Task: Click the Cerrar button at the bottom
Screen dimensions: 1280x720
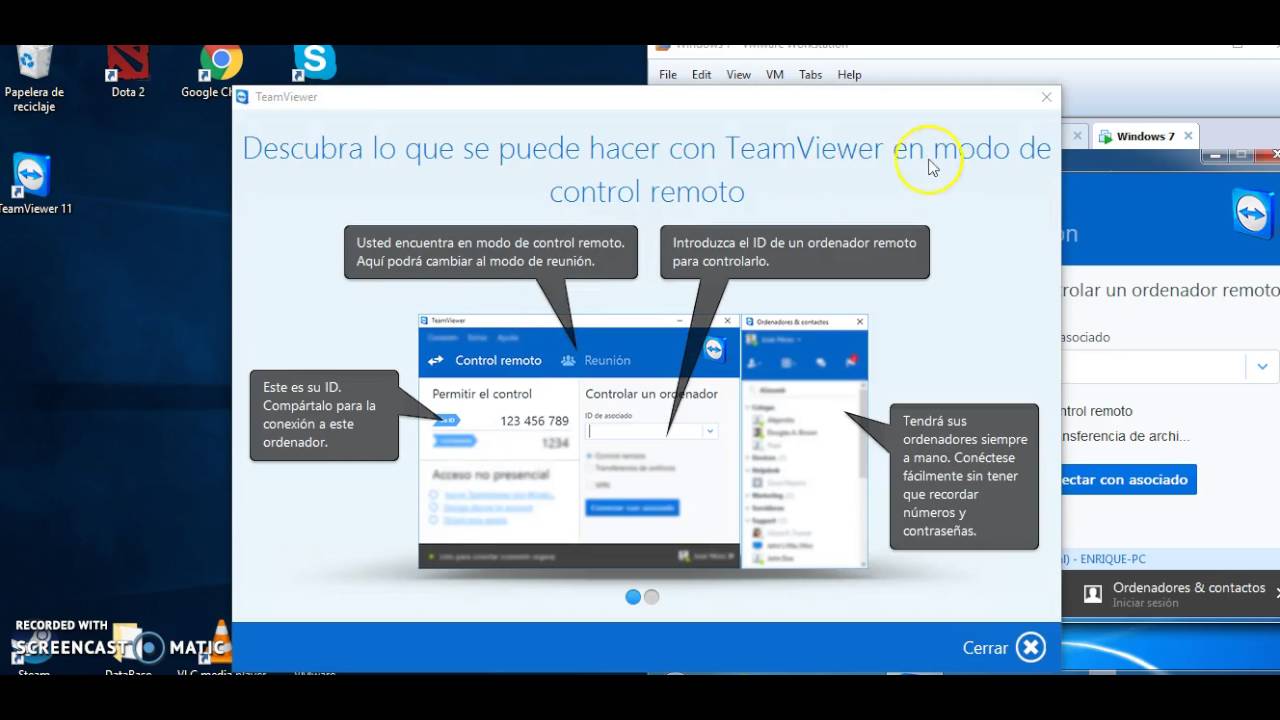Action: coord(1004,648)
